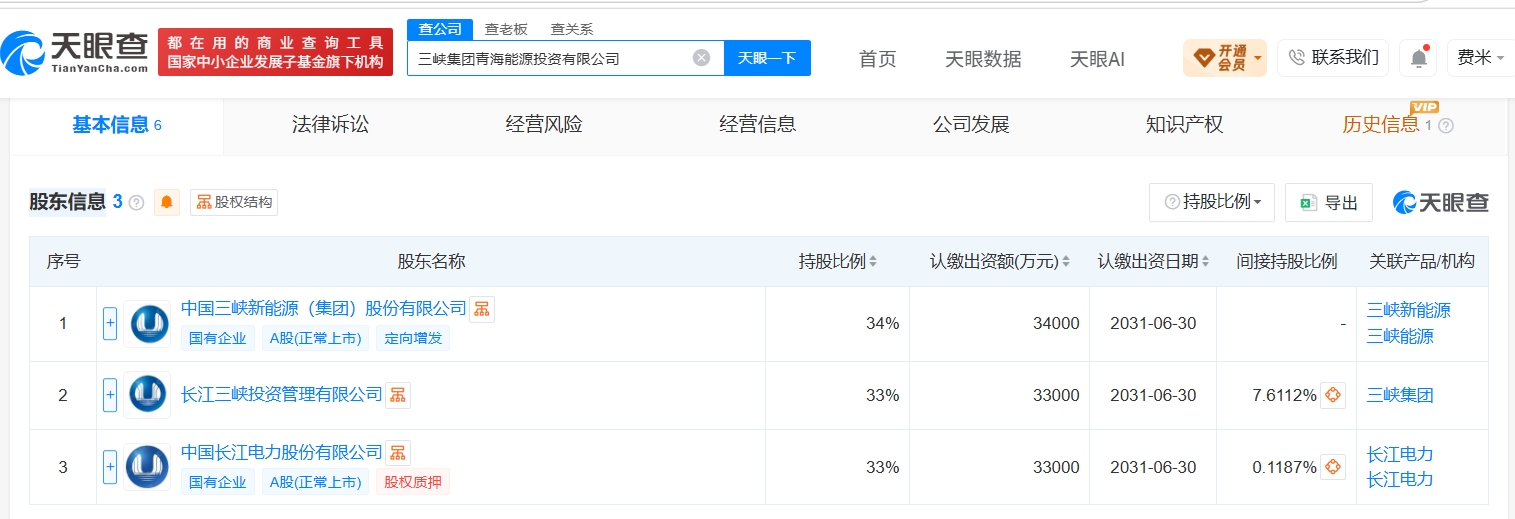Select 查关系 search mode tab
The image size is (1515, 519).
[572, 29]
